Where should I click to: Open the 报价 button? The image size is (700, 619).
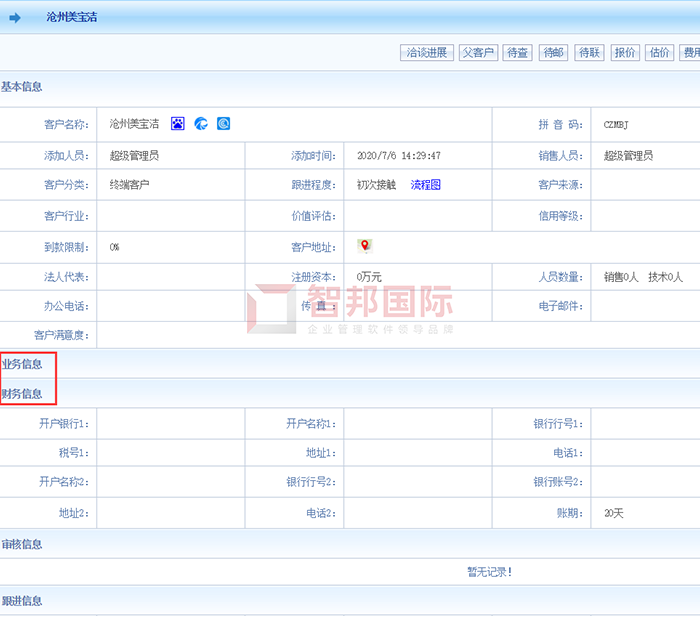[625, 53]
